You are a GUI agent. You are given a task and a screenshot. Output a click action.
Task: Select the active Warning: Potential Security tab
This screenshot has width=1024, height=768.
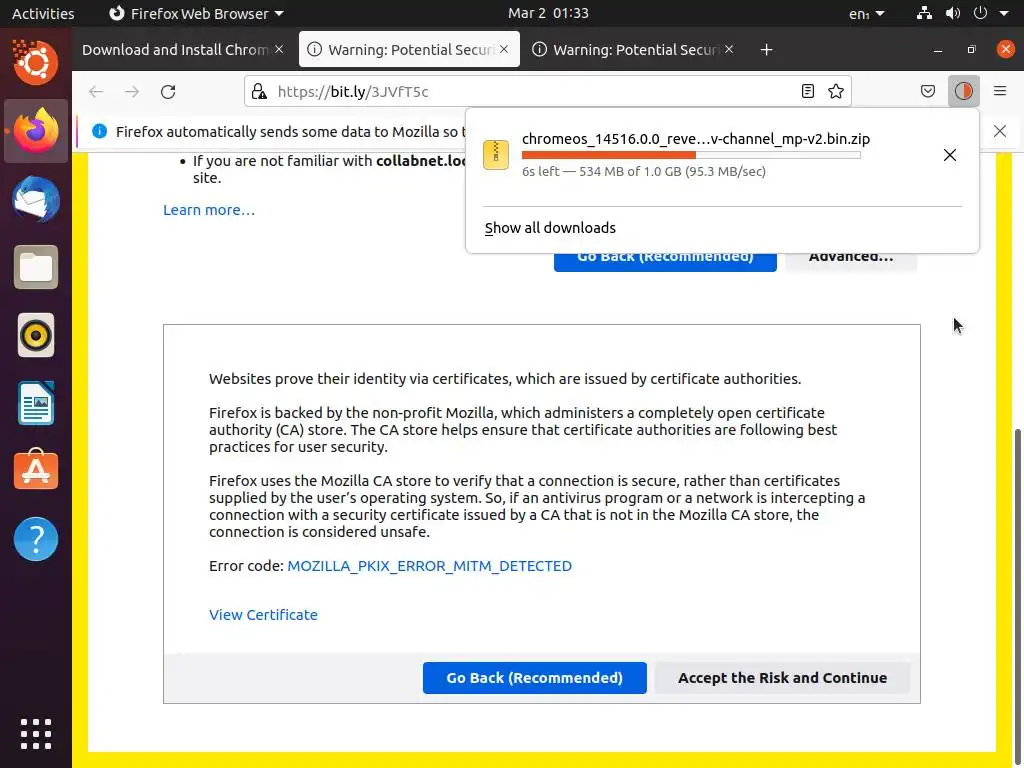[410, 50]
